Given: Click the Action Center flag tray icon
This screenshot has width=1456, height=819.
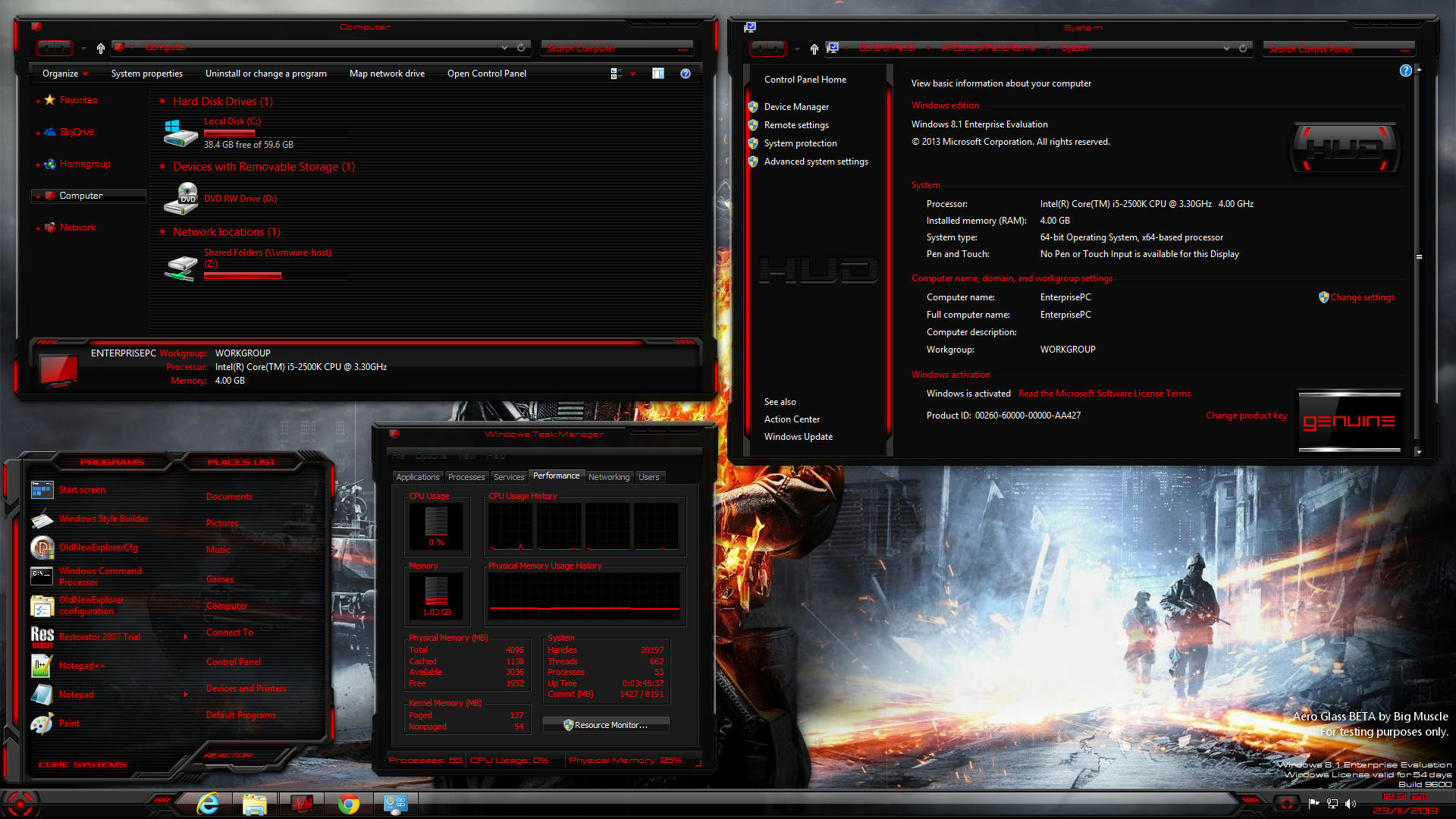Looking at the screenshot, I should (x=1313, y=803).
